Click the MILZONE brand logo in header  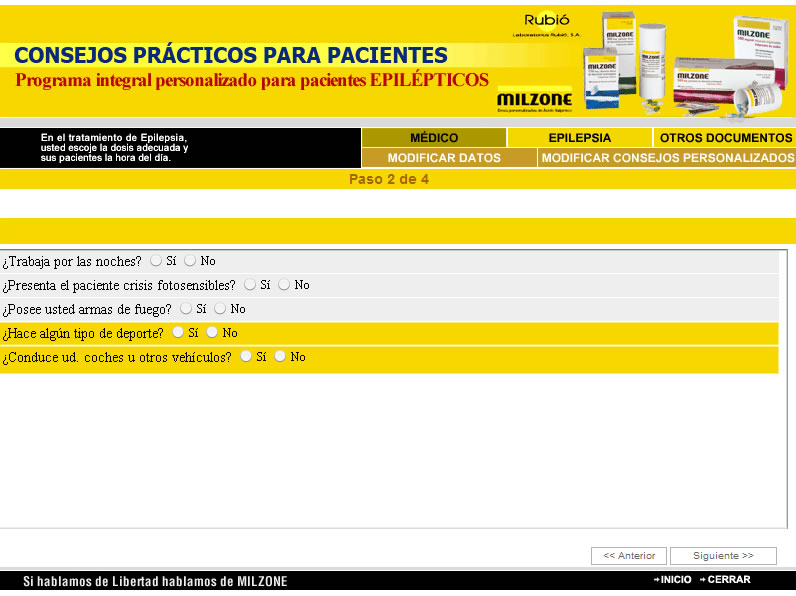click(x=535, y=100)
